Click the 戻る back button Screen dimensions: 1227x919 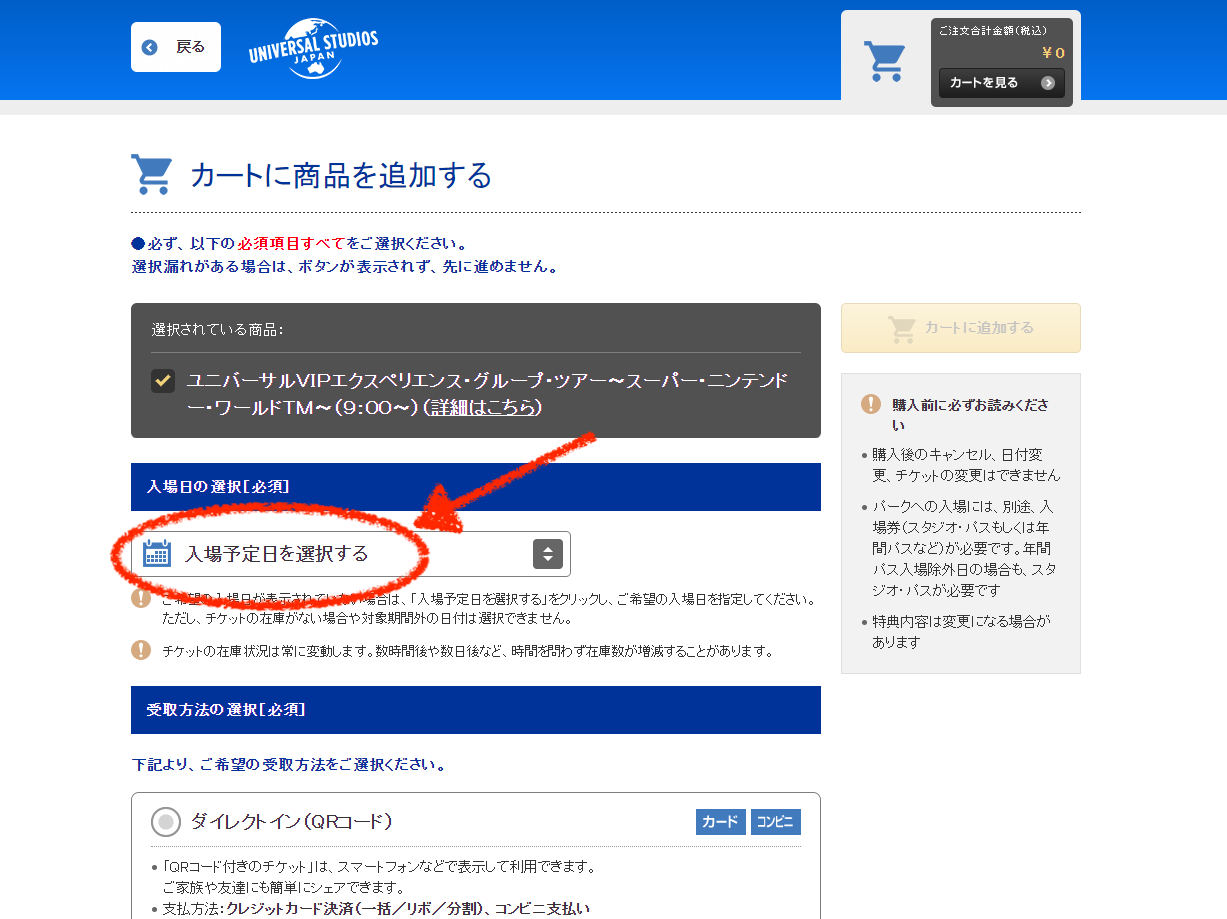[176, 47]
